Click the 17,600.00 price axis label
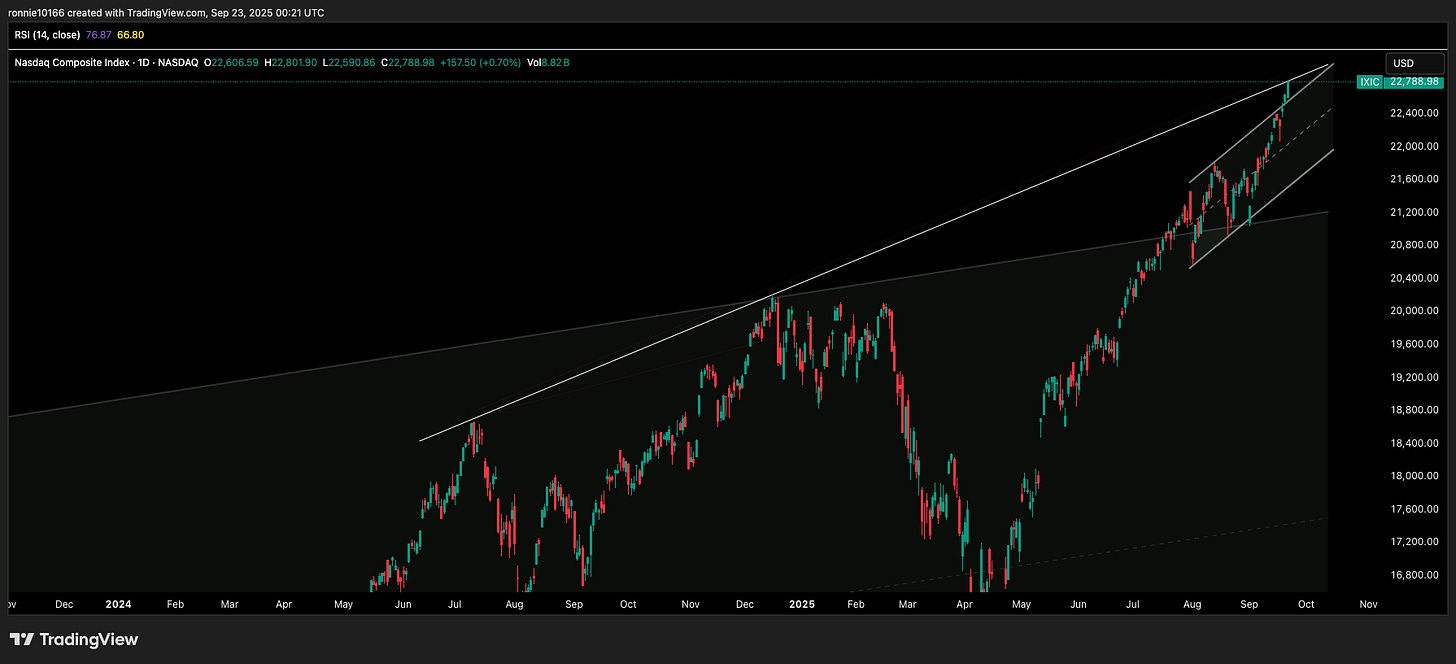1456x664 pixels. coord(1414,509)
